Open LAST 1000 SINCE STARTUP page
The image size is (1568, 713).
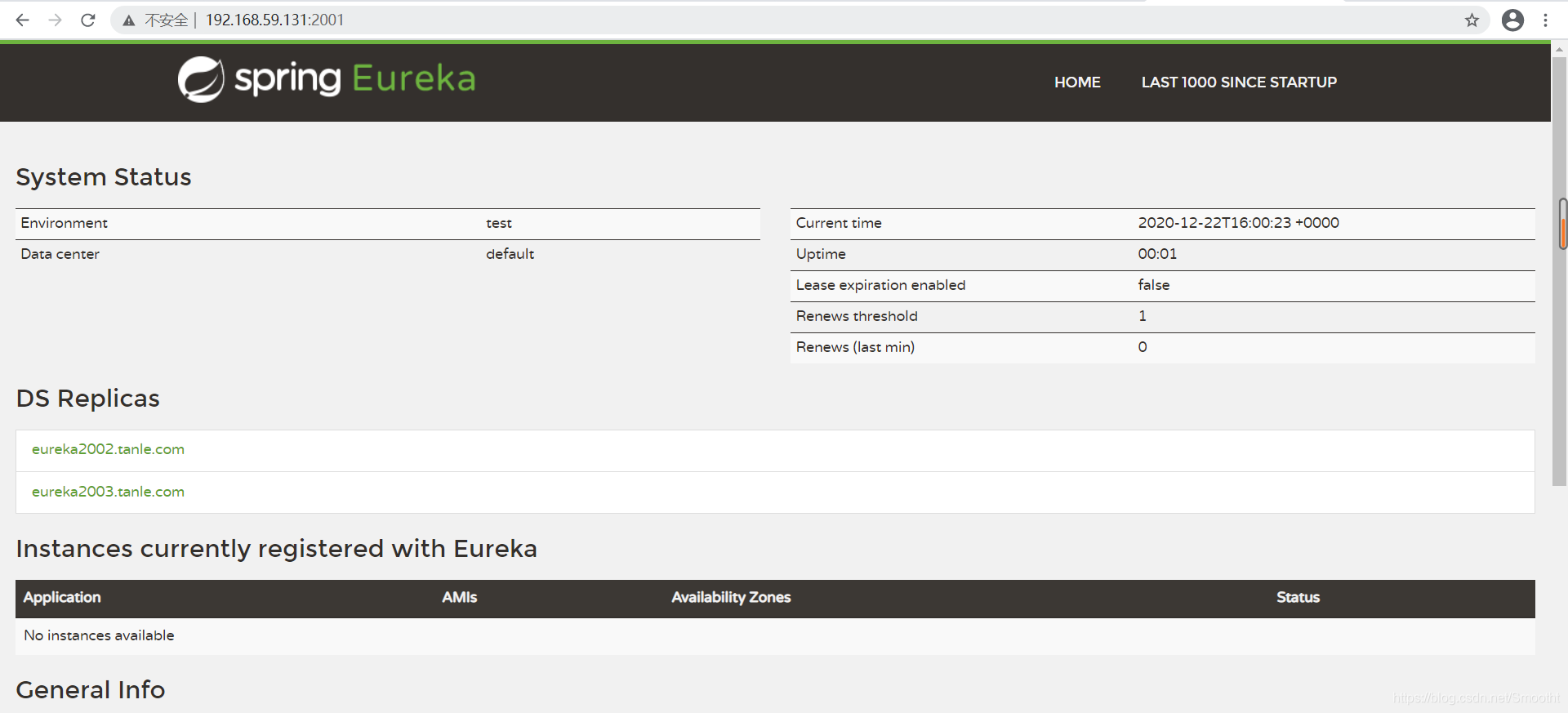pos(1239,82)
